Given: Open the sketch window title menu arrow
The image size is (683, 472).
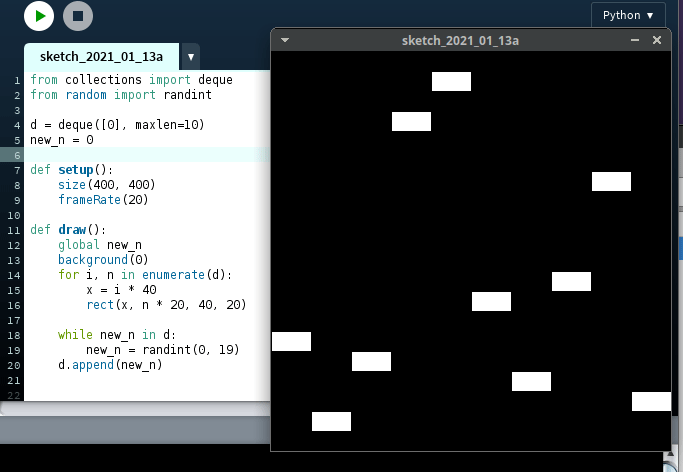Looking at the screenshot, I should click(x=285, y=40).
